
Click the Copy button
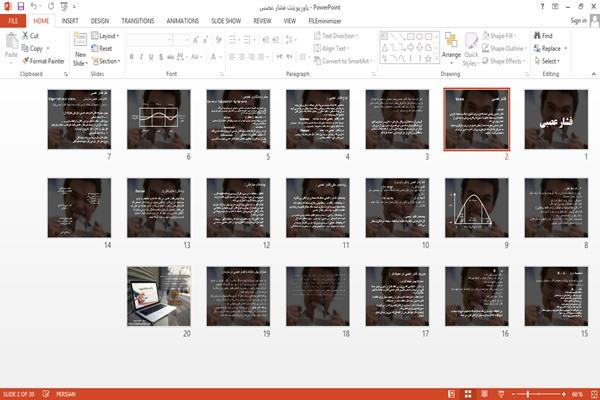[32, 48]
